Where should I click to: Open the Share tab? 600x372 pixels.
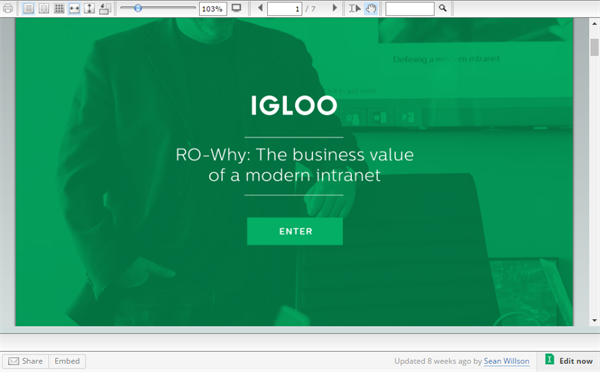26,361
